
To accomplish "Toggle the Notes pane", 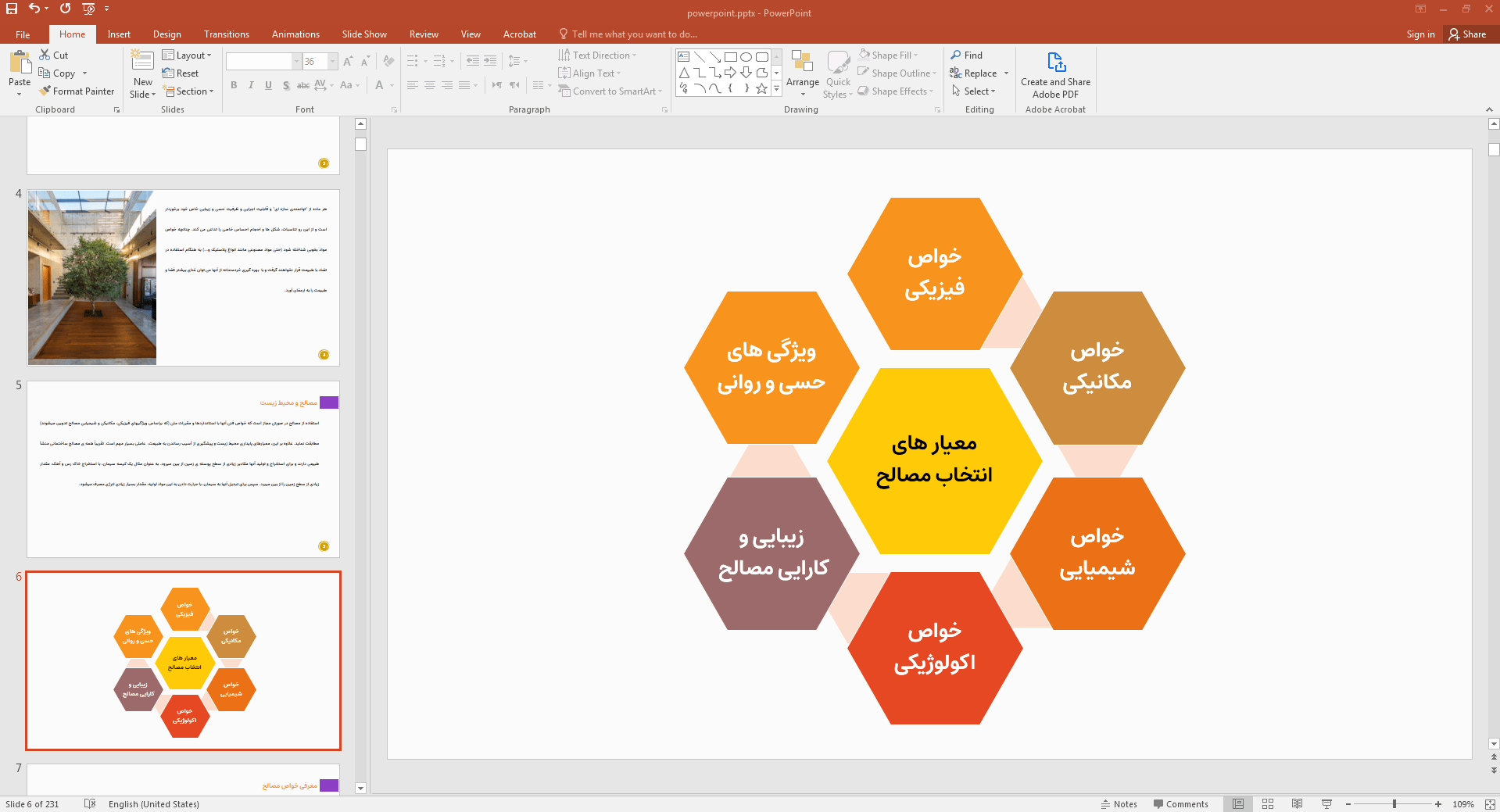I will click(1119, 804).
